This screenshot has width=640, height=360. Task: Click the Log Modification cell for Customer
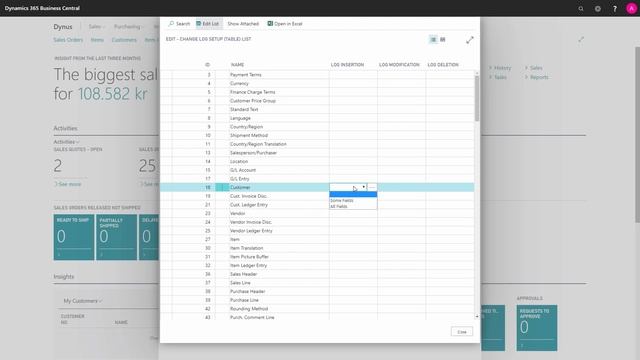pos(402,187)
